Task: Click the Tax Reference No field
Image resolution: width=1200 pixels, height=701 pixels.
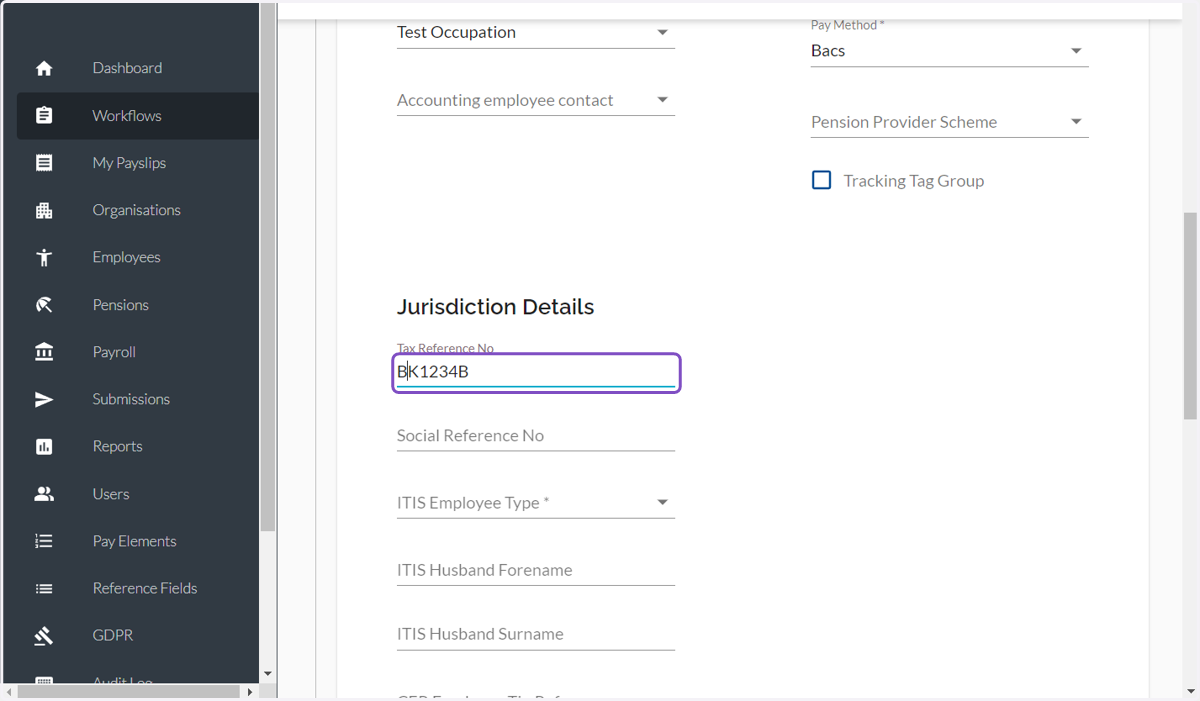Action: coord(536,372)
